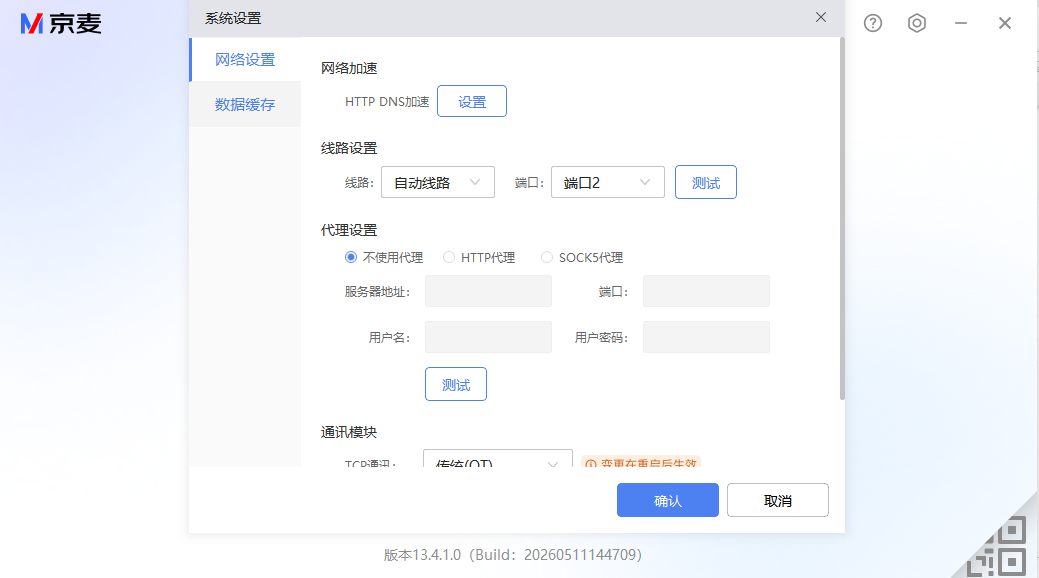Click 测试 button in 线路设置

click(706, 182)
